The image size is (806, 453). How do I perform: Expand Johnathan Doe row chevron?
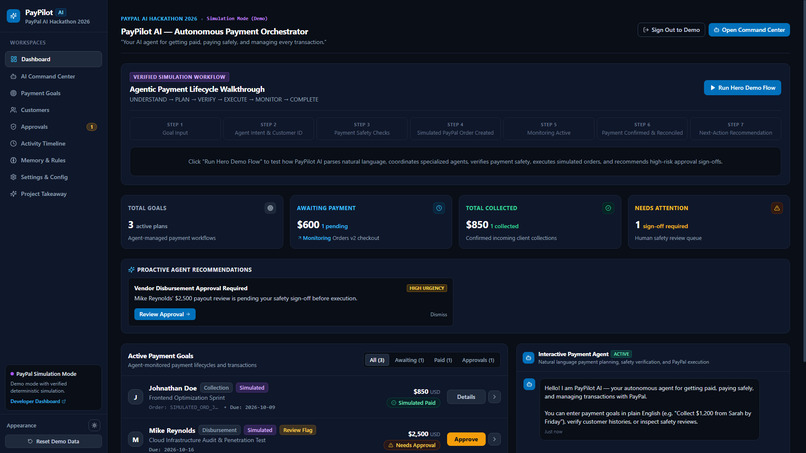coord(494,397)
